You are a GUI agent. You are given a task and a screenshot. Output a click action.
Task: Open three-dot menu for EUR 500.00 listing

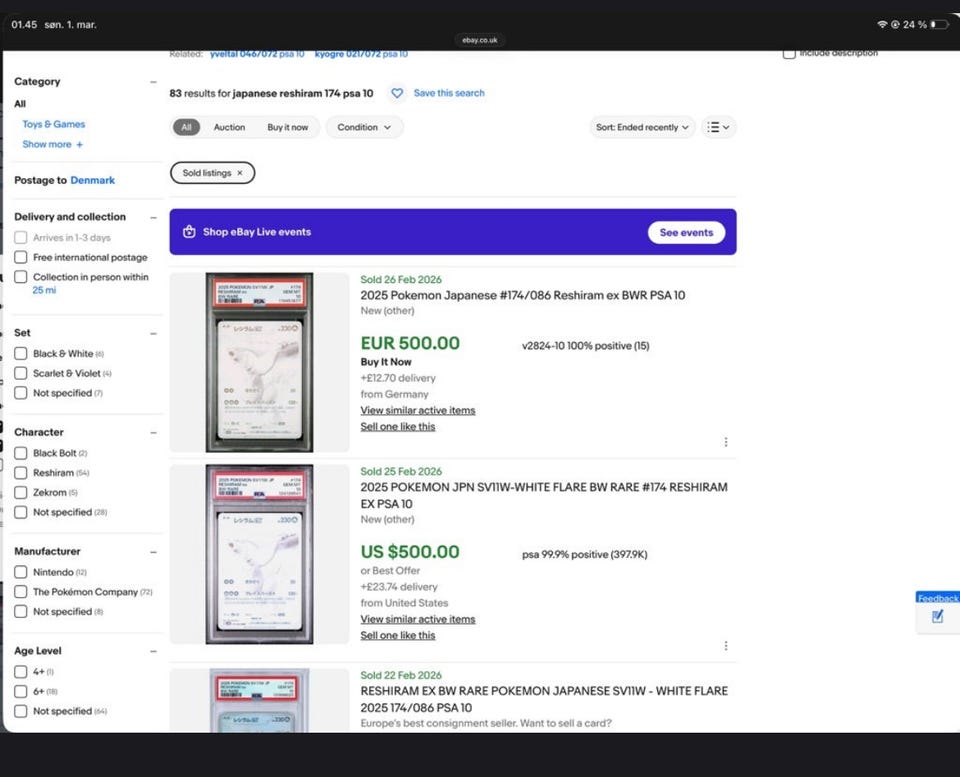[x=726, y=442]
